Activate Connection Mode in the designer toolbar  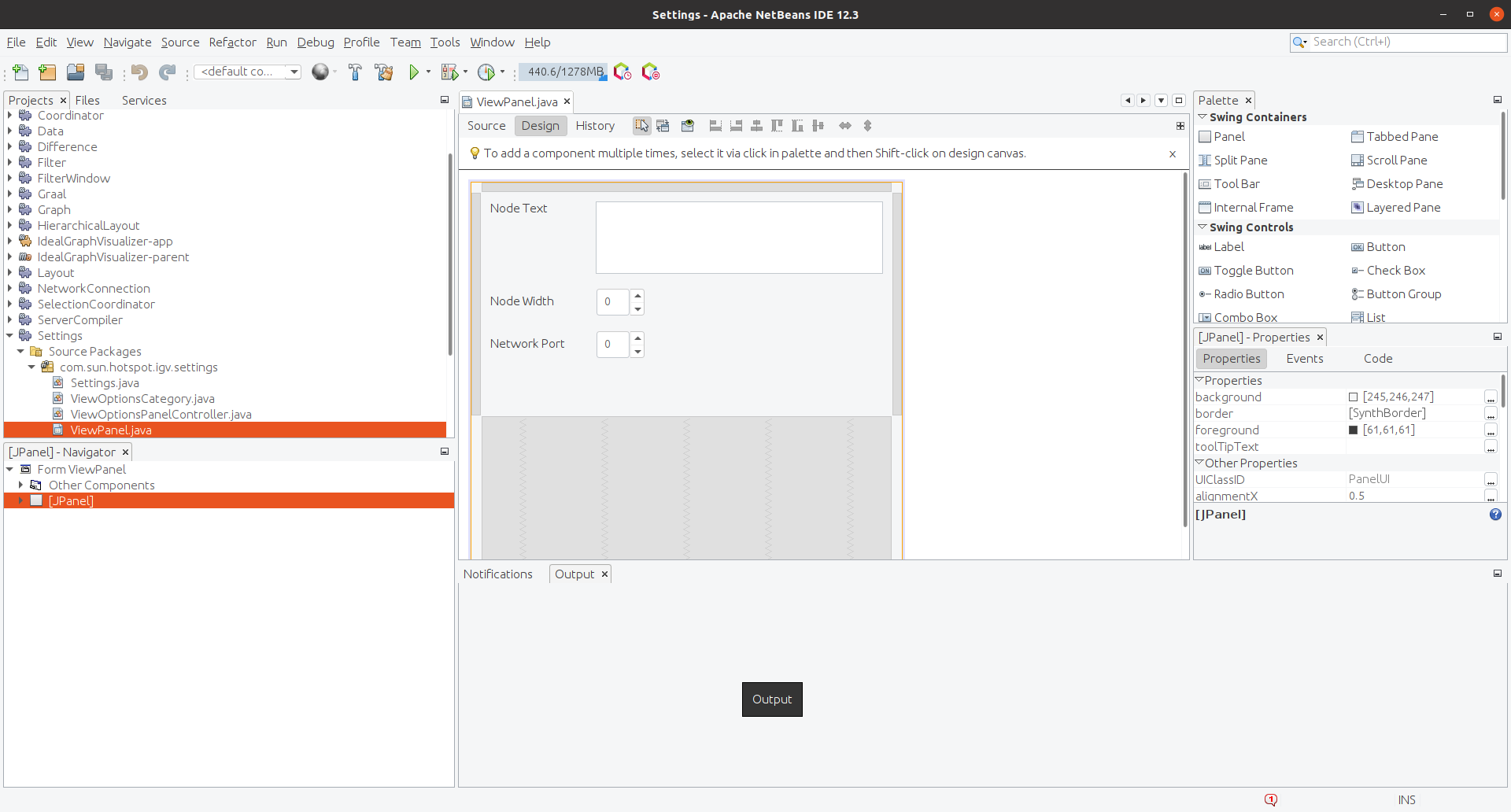coord(663,126)
